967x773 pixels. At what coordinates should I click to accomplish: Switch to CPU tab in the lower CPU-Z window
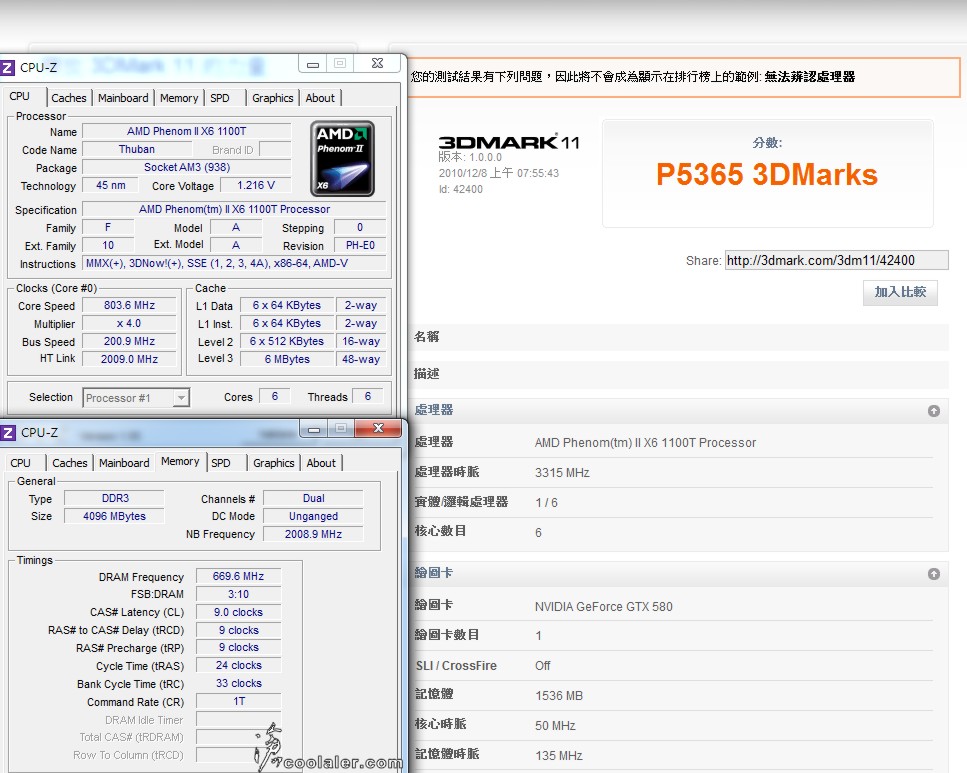pyautogui.click(x=20, y=463)
